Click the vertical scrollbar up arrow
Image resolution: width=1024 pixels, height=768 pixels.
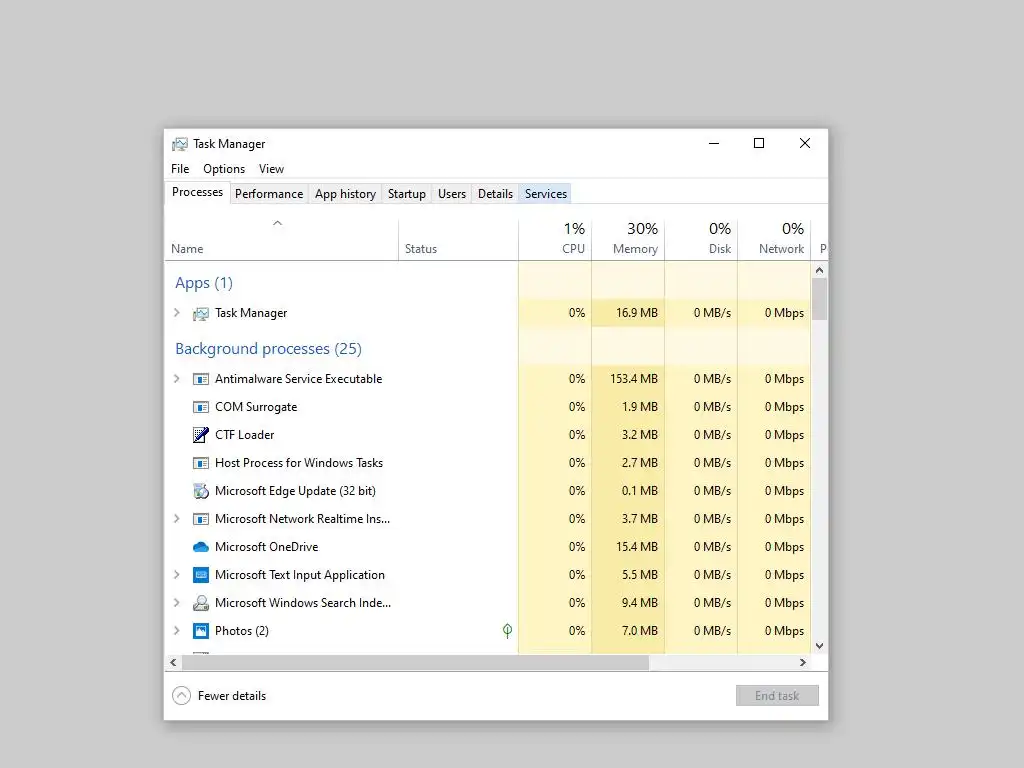[820, 270]
